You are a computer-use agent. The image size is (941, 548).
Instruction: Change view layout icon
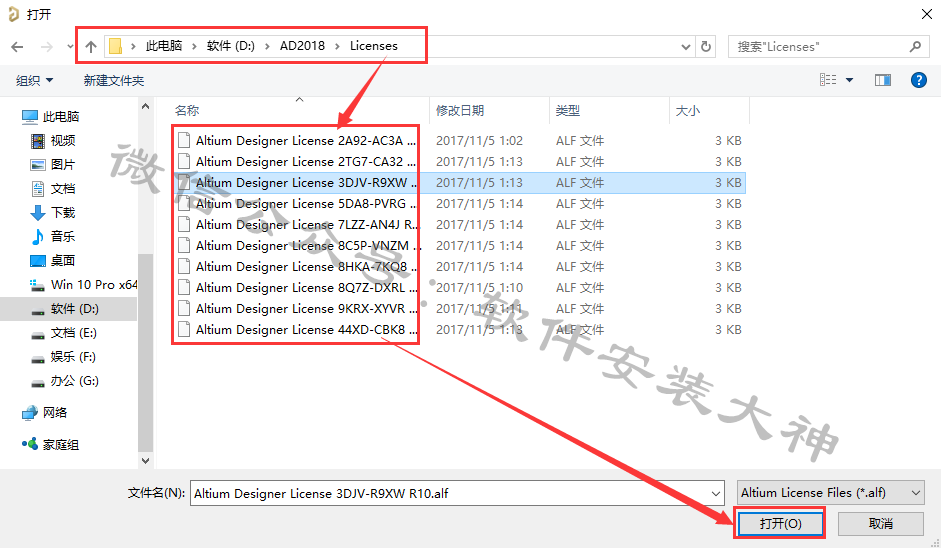coord(828,80)
